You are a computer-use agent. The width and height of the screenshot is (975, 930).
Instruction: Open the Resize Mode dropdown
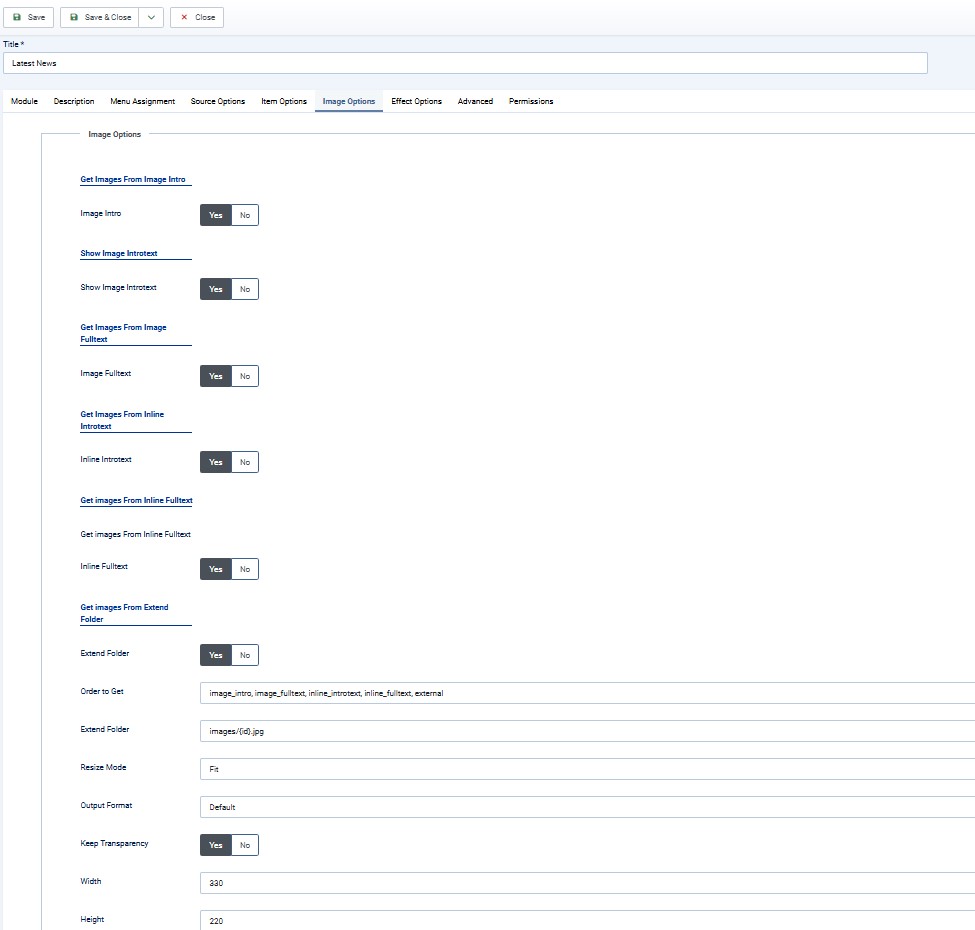[x=587, y=769]
